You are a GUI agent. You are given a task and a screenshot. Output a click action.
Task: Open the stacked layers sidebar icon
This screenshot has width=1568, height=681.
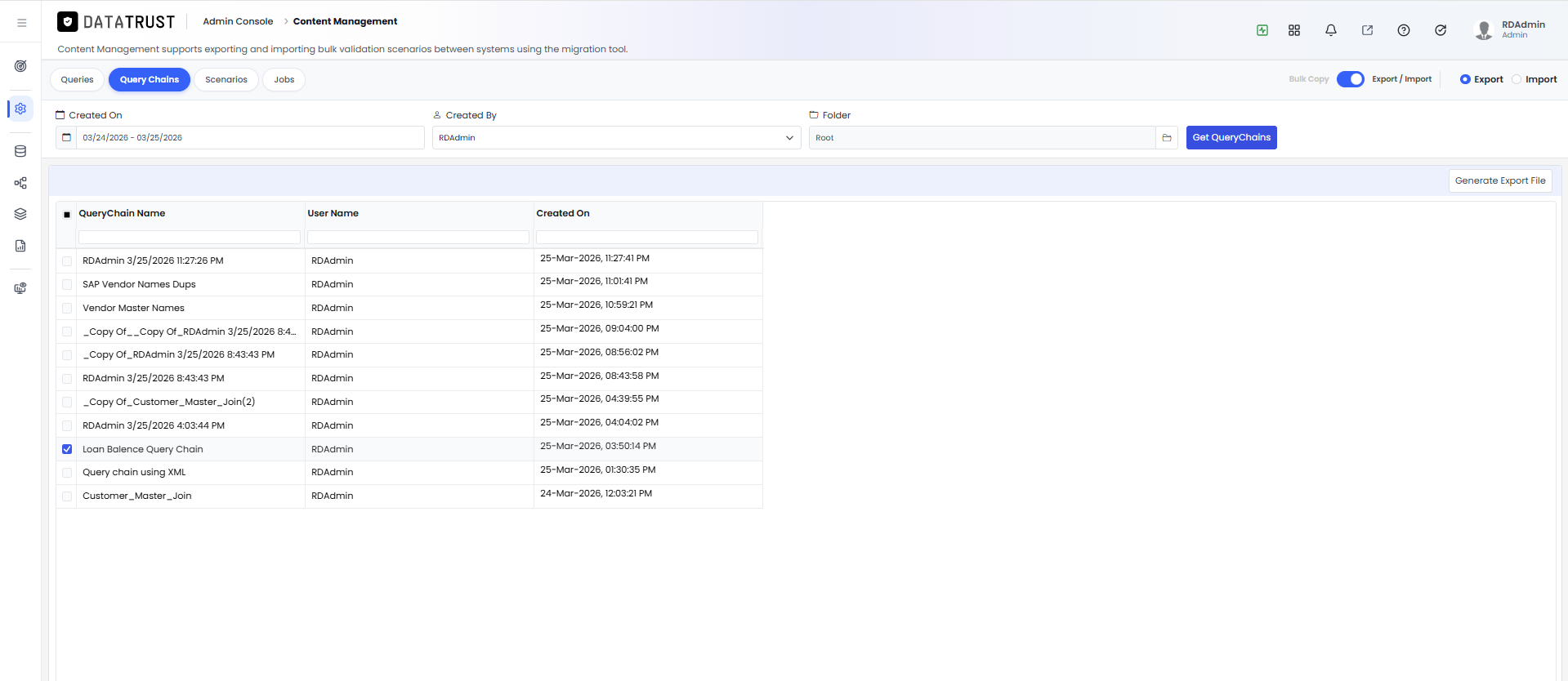[20, 214]
